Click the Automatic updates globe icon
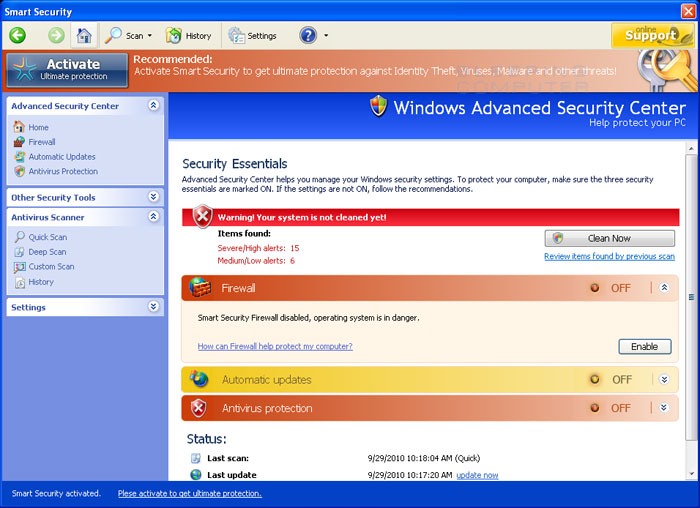This screenshot has height=508, width=700. [199, 379]
